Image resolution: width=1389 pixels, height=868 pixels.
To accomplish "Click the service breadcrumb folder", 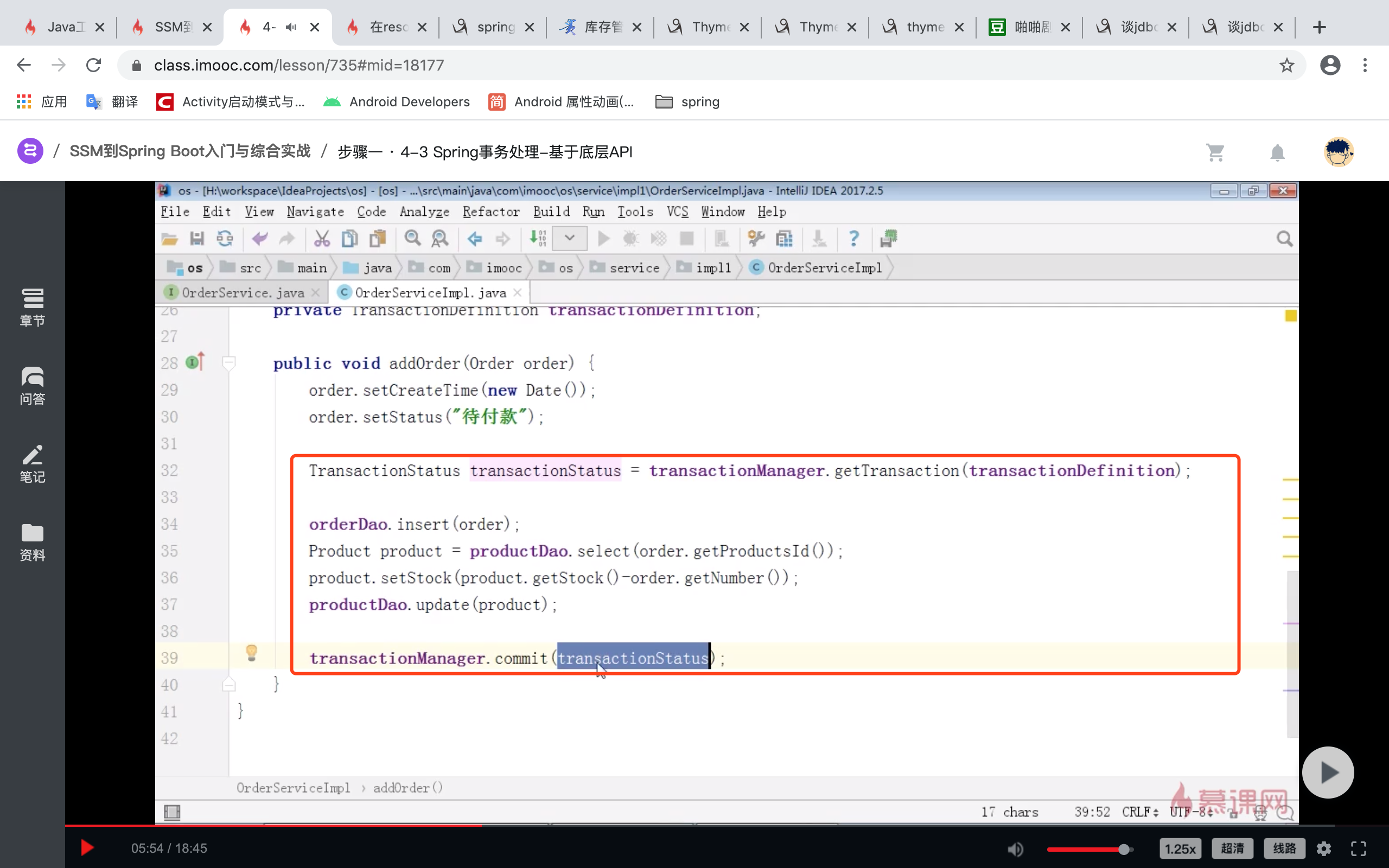I will [626, 268].
